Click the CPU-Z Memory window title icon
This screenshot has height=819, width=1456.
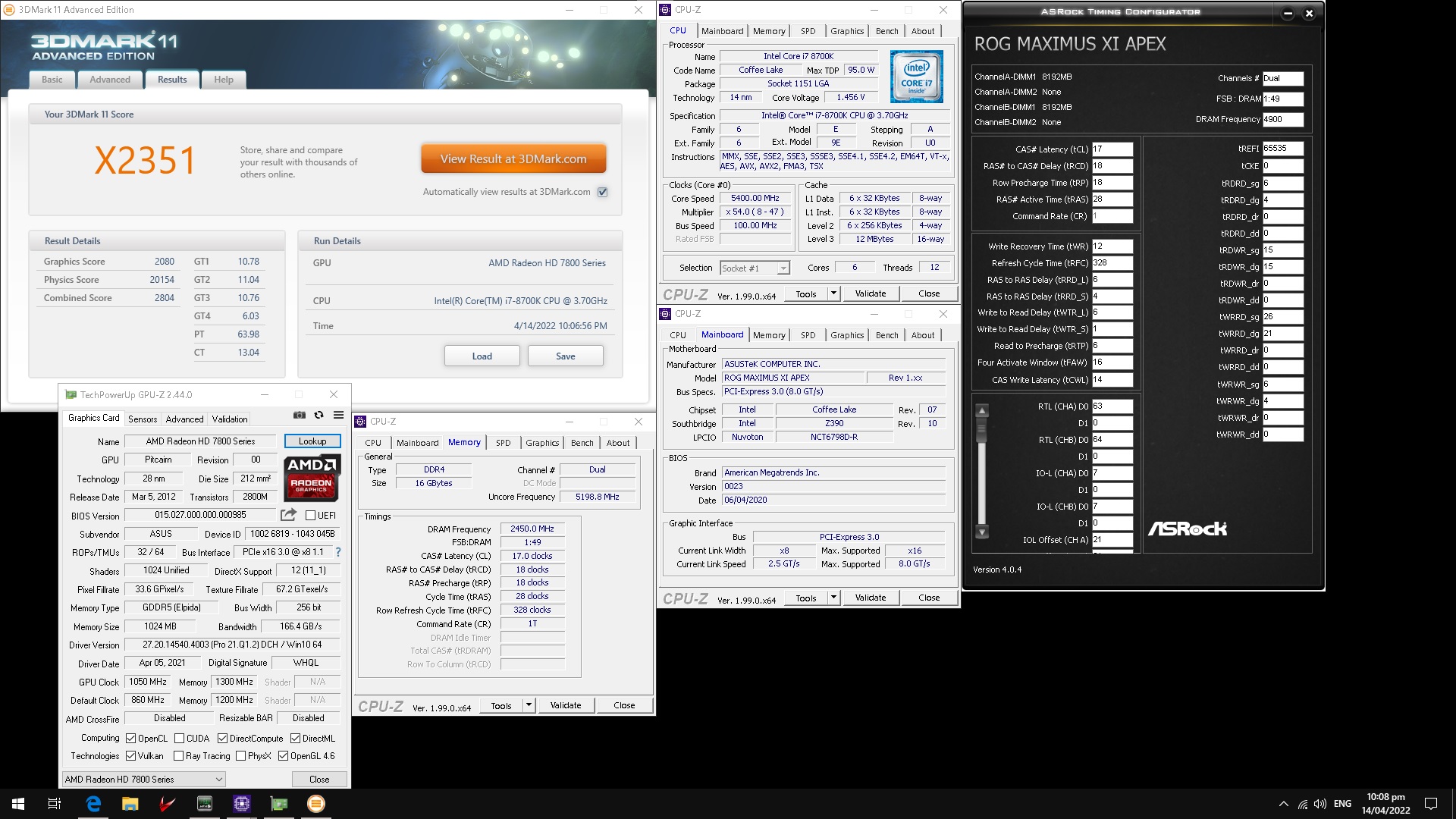point(361,422)
